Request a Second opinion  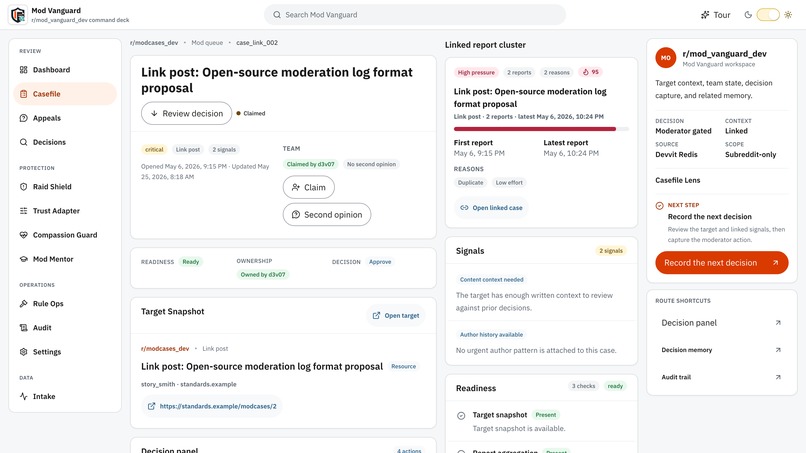click(327, 214)
